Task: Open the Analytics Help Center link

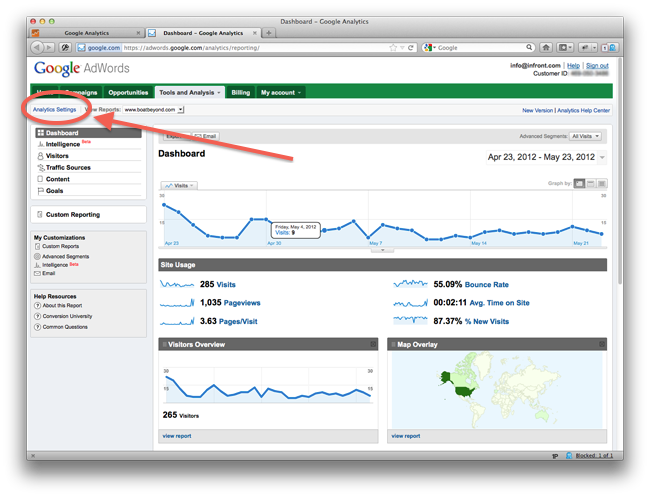Action: (x=583, y=110)
